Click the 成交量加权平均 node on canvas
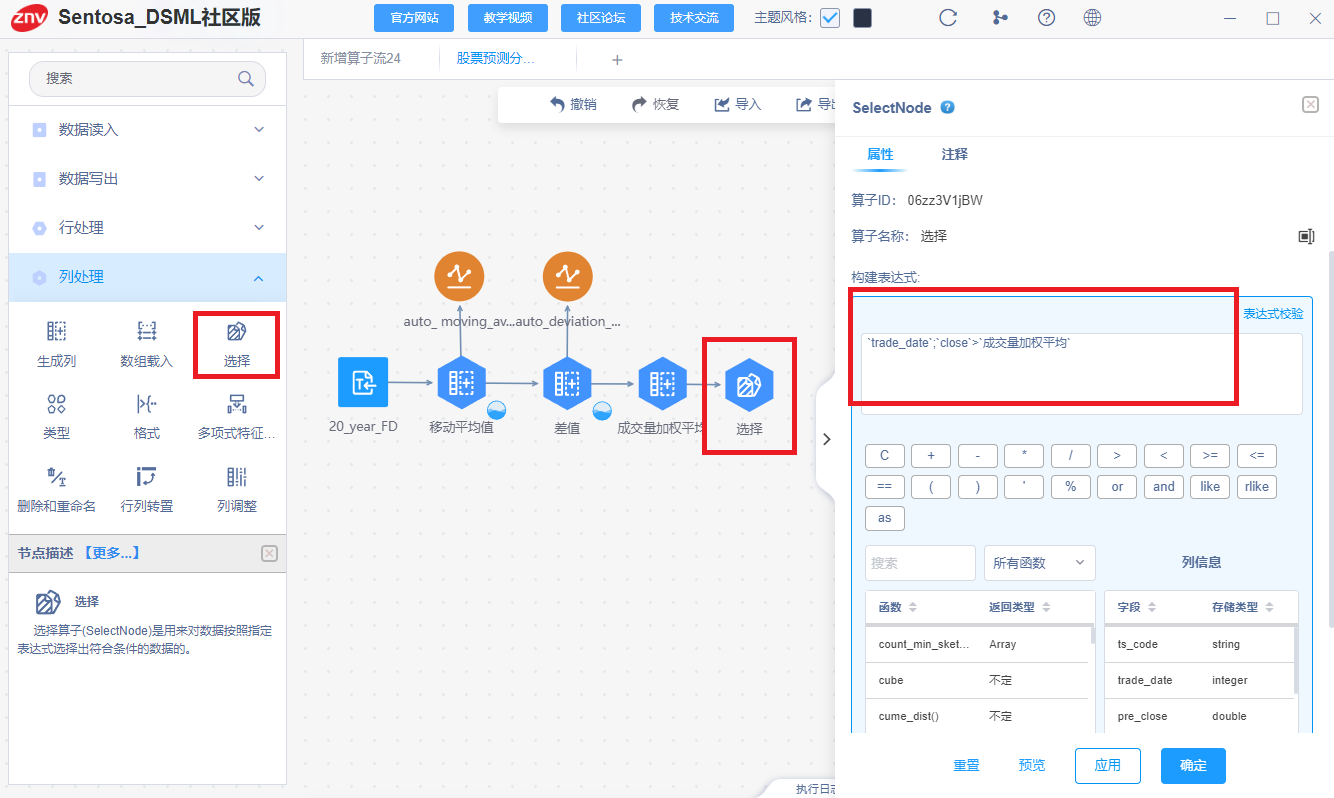Image resolution: width=1334 pixels, height=798 pixels. tap(661, 382)
